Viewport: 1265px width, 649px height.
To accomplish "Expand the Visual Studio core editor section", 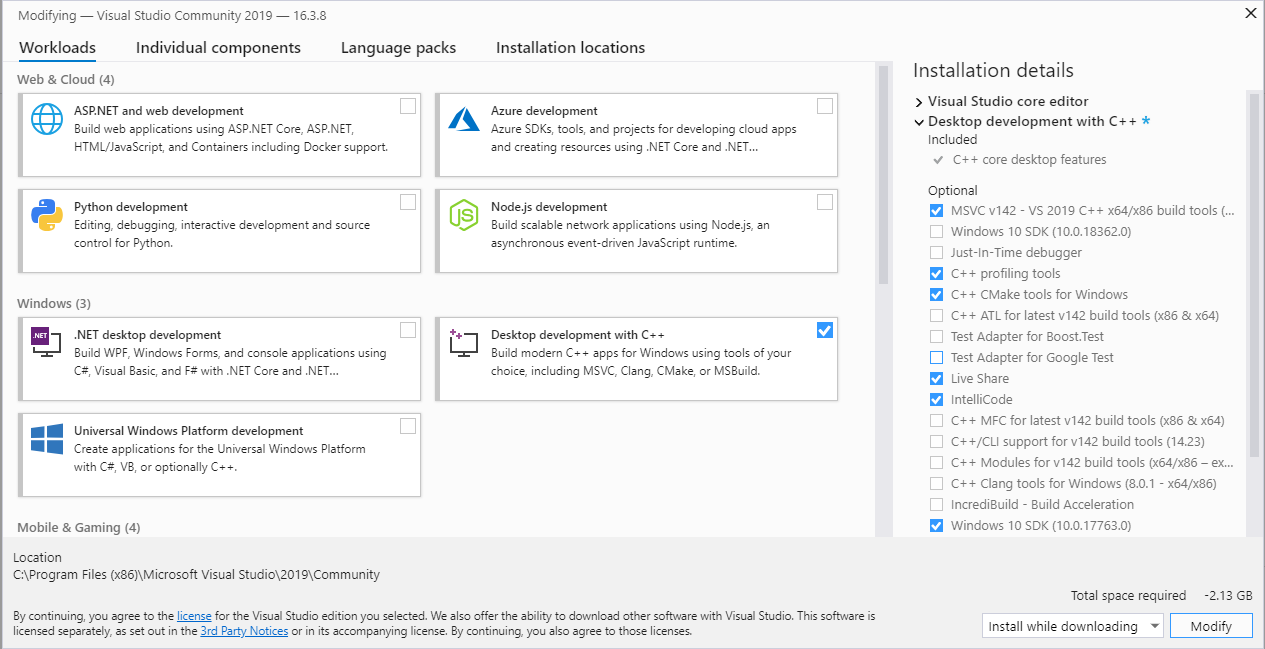I will pos(919,102).
